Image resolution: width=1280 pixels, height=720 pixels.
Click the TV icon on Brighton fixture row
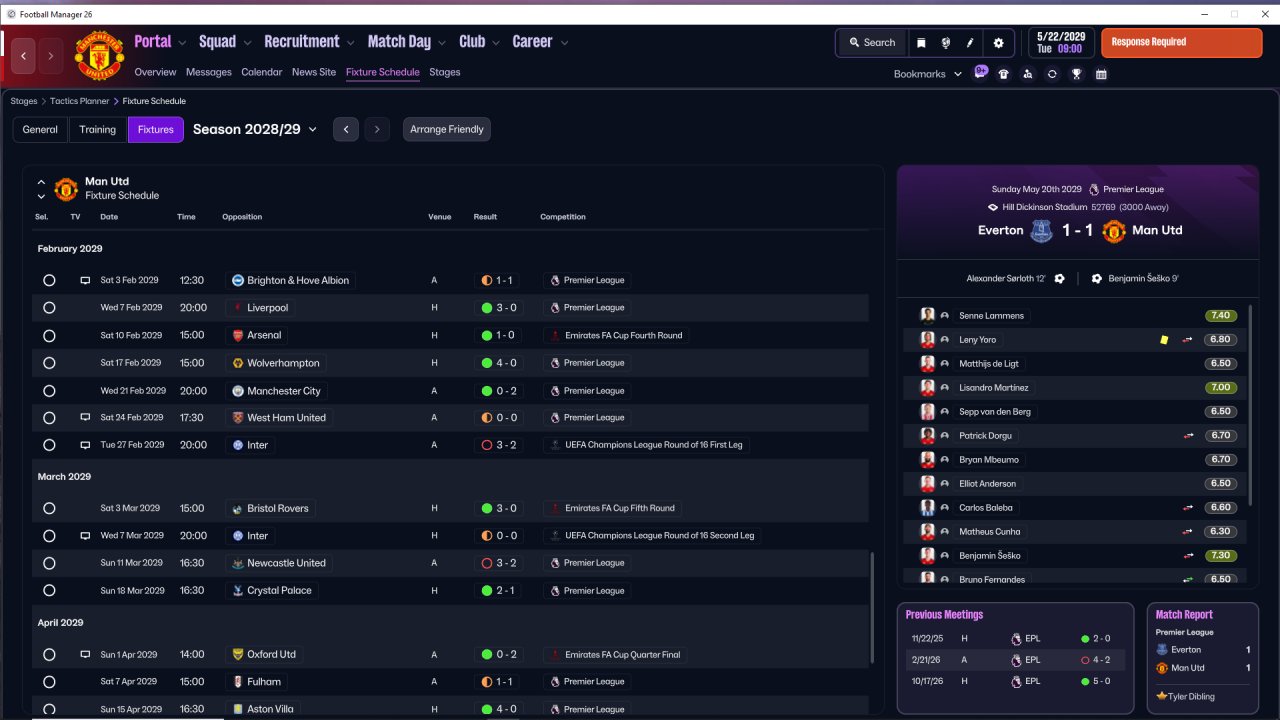(x=85, y=281)
